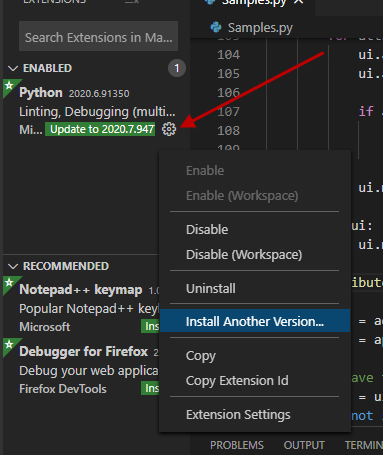Image resolution: width=383 pixels, height=455 pixels.
Task: Open the Python extension gear menu
Action: (169, 129)
